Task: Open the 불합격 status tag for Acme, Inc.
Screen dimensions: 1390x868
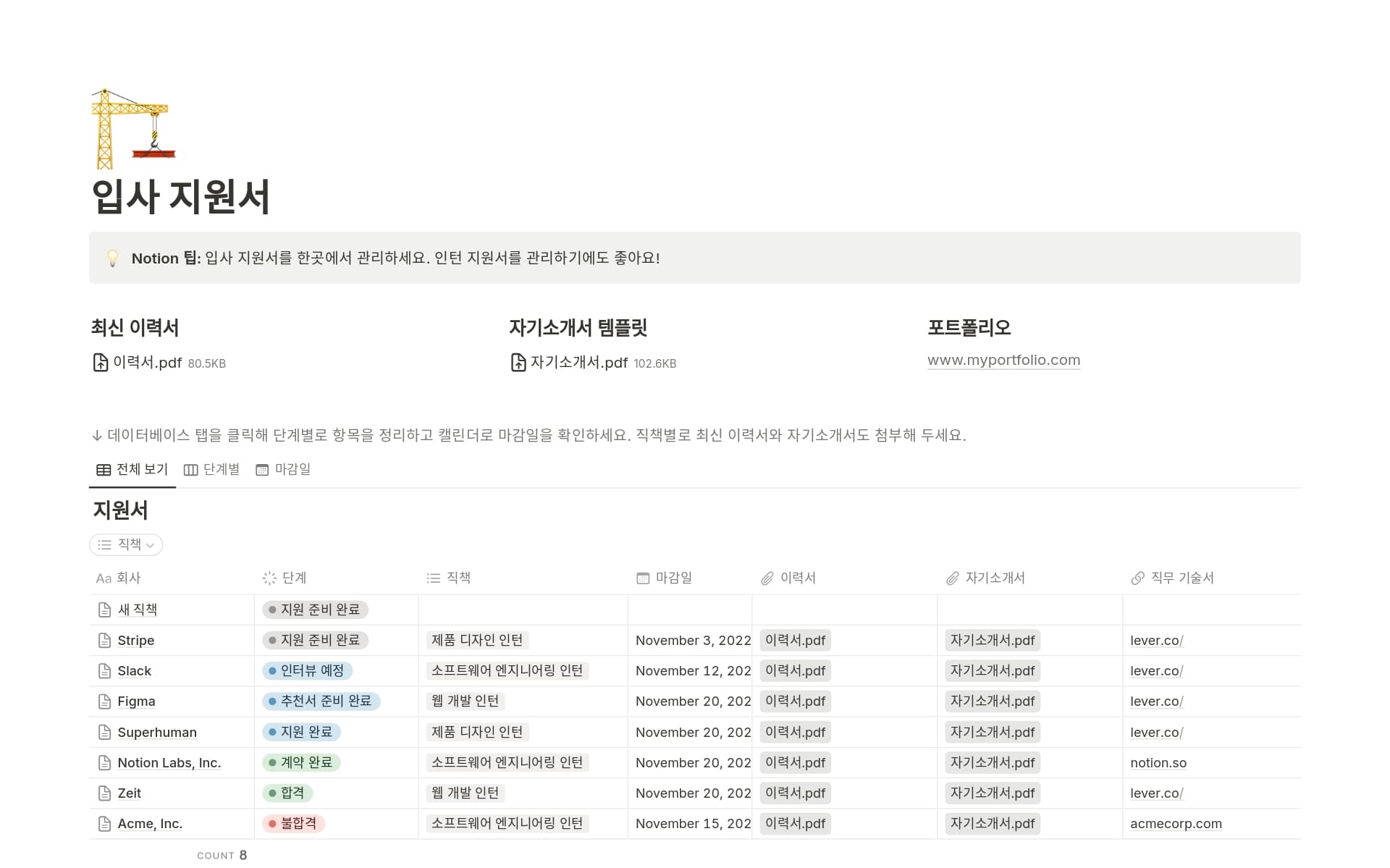Action: coord(294,824)
